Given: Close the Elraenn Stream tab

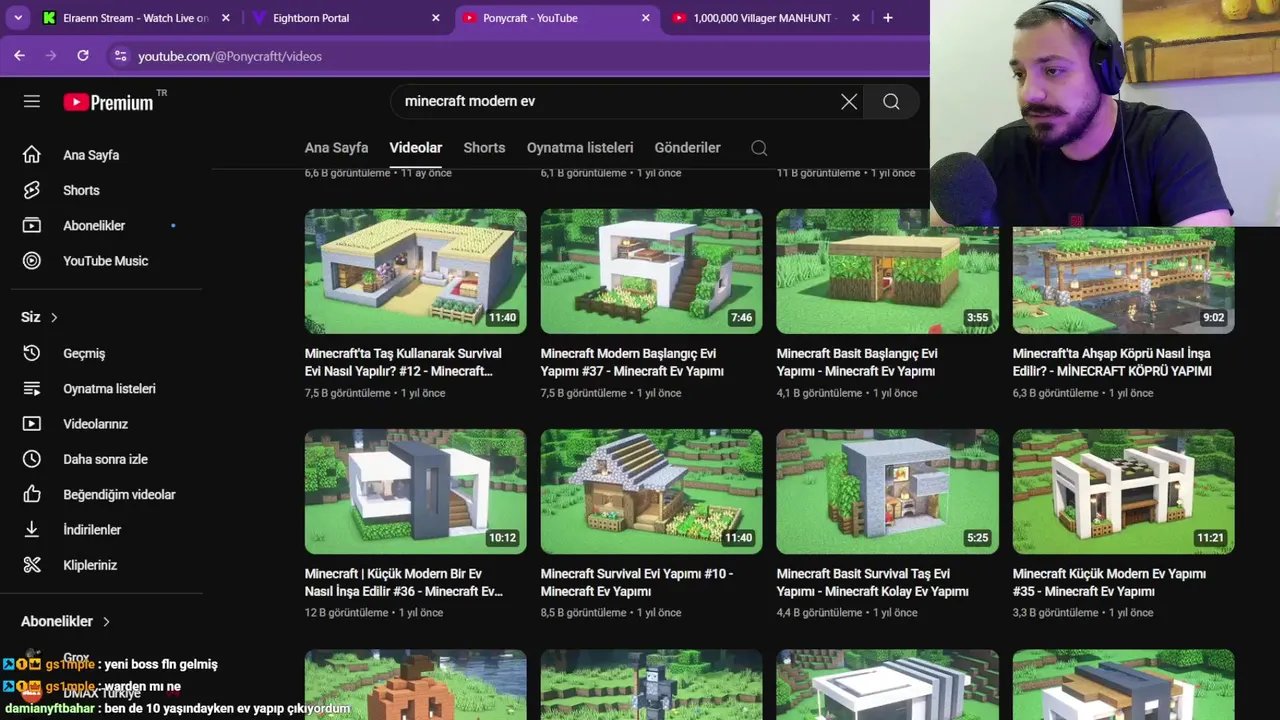Looking at the screenshot, I should (x=226, y=18).
